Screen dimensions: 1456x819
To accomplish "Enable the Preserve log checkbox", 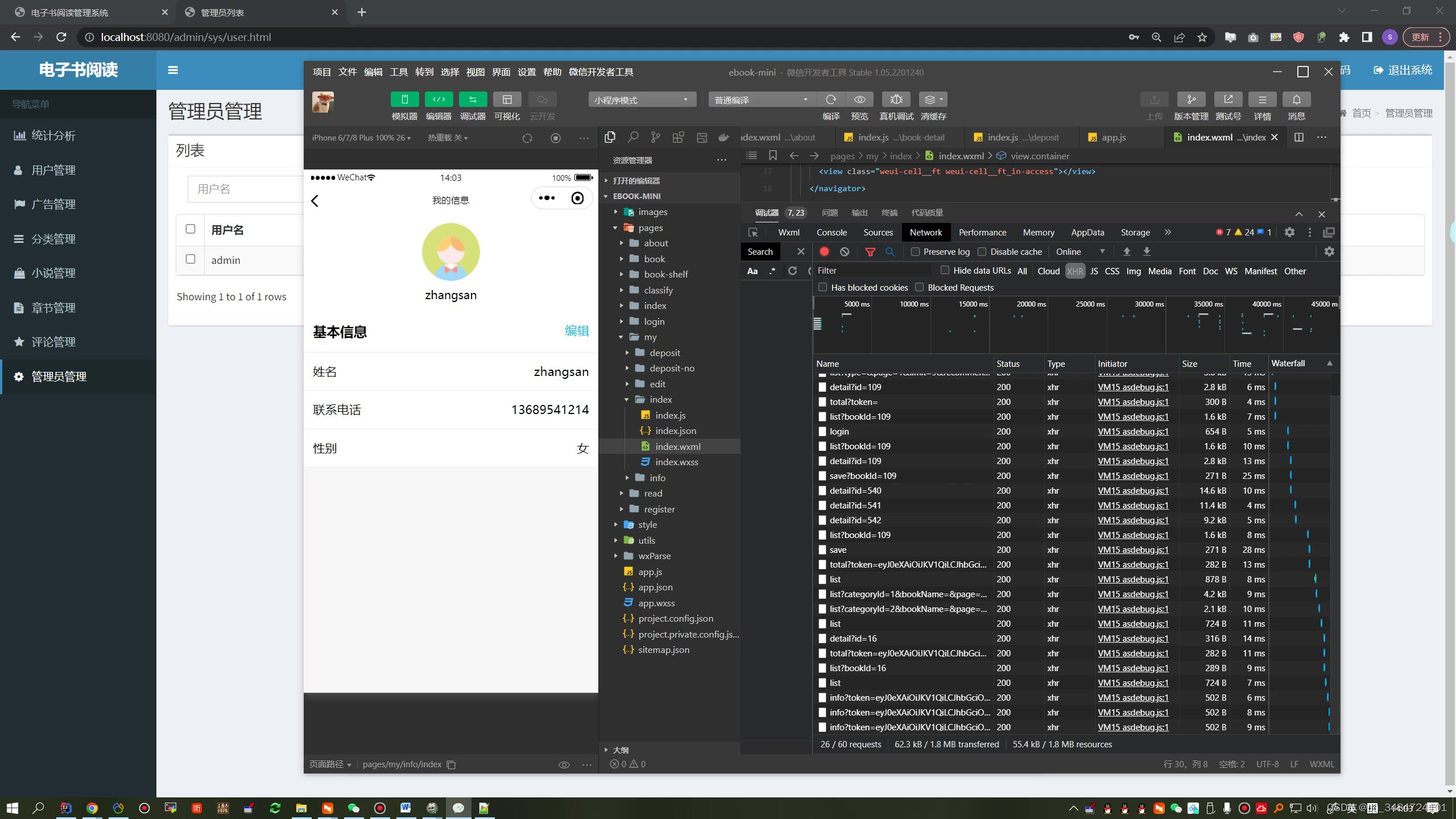I will pyautogui.click(x=915, y=251).
